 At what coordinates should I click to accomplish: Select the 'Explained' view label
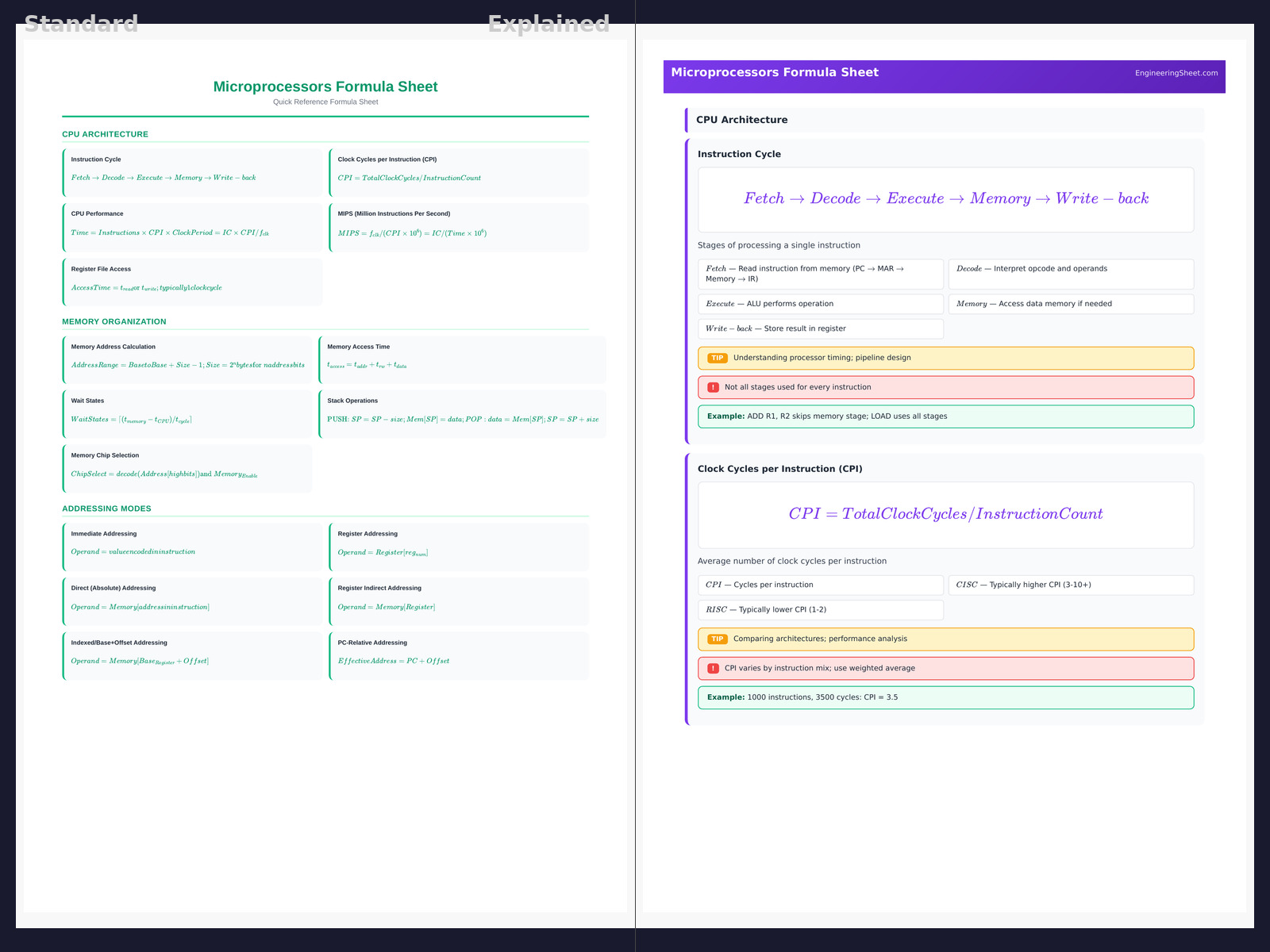click(x=548, y=24)
